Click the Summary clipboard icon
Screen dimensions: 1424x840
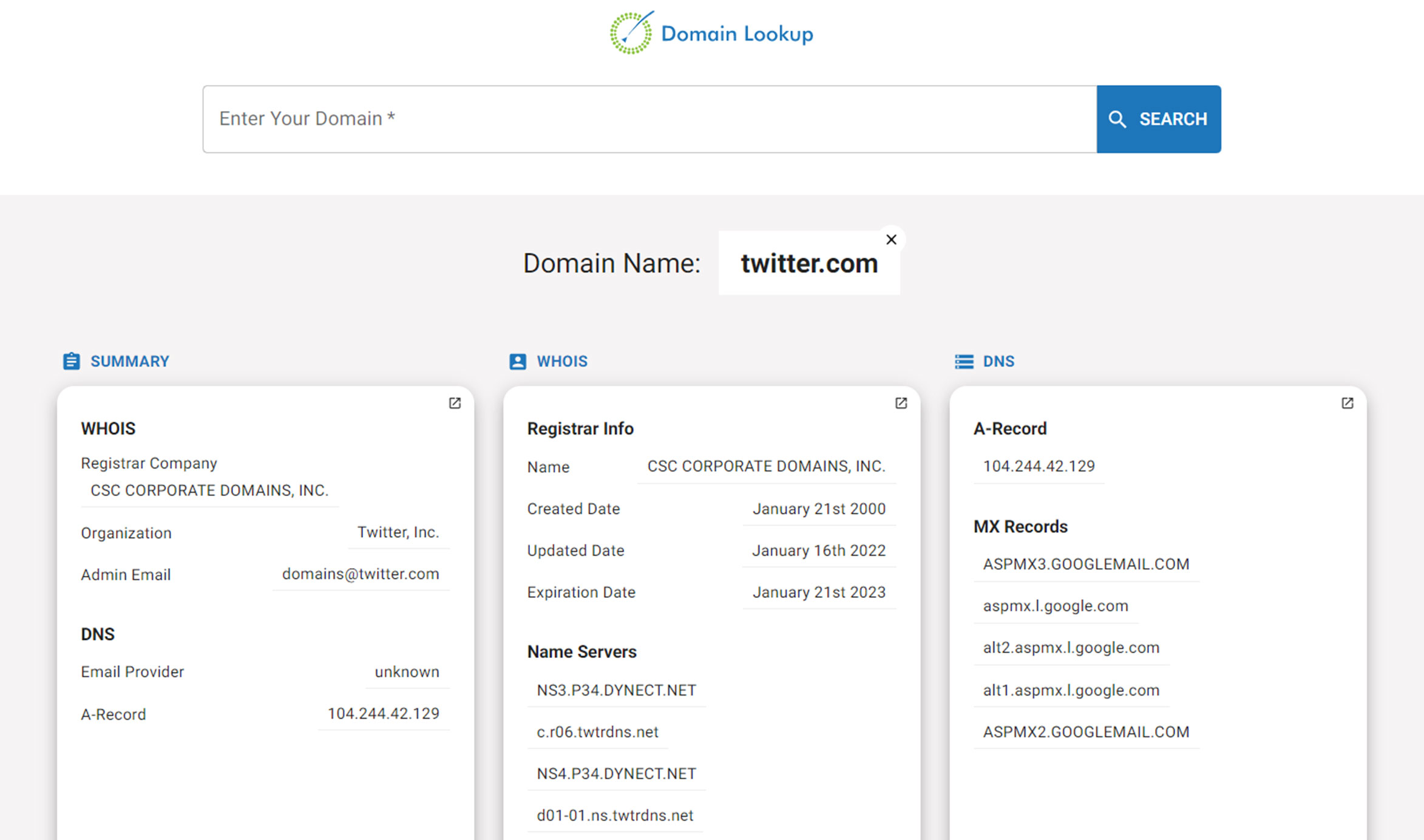[x=72, y=361]
